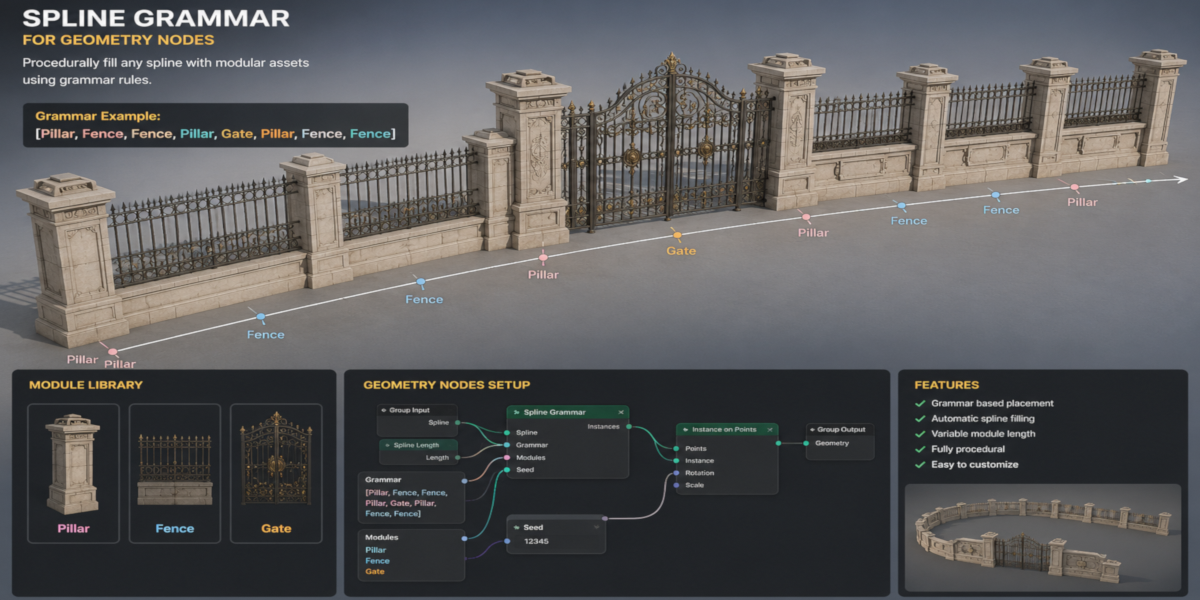1200x600 pixels.
Task: Toggle the Automatic spline filling checkmark
Action: (x=920, y=418)
